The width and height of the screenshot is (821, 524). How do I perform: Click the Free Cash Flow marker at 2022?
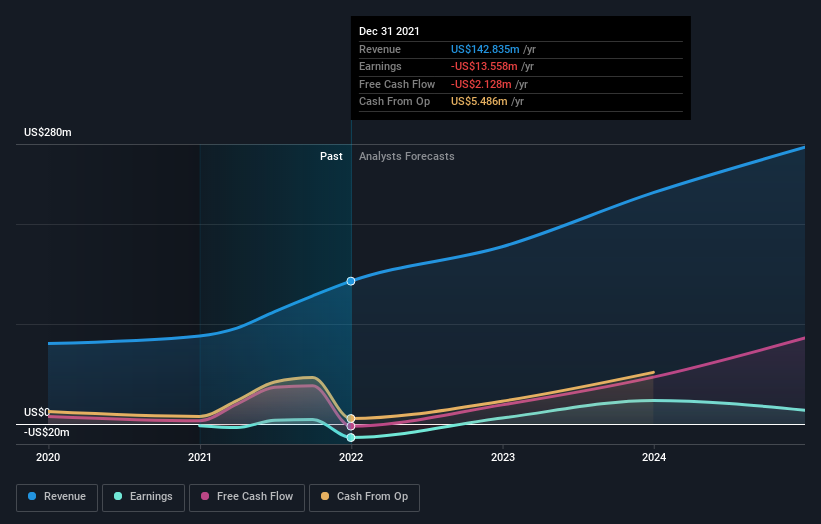click(x=351, y=426)
